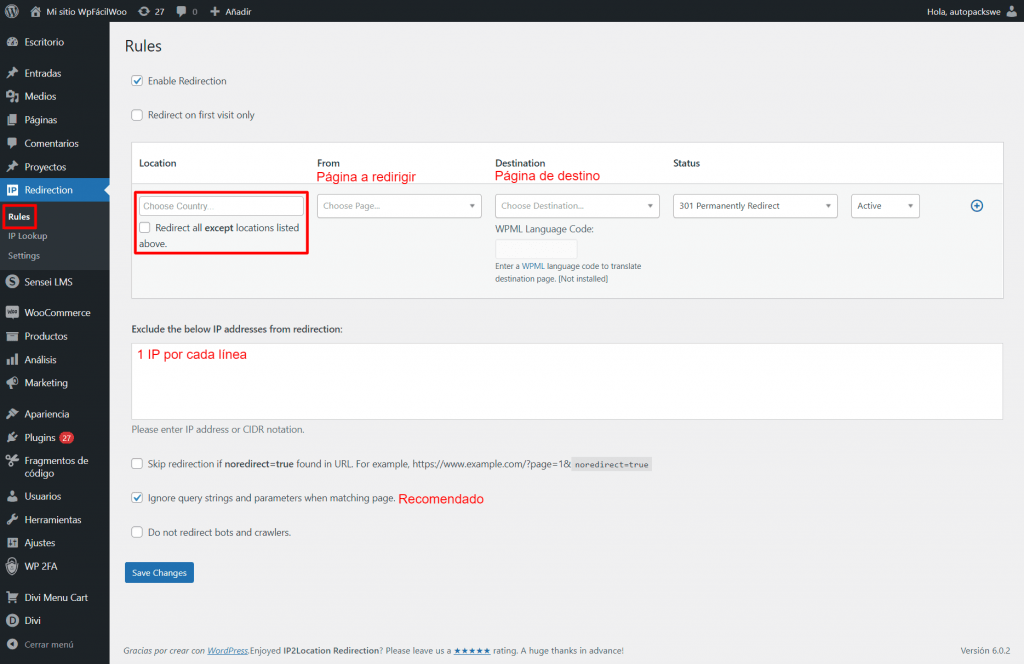Screen dimensions: 1024x664
Task: Open the Rules submenu item
Action: pyautogui.click(x=19, y=217)
